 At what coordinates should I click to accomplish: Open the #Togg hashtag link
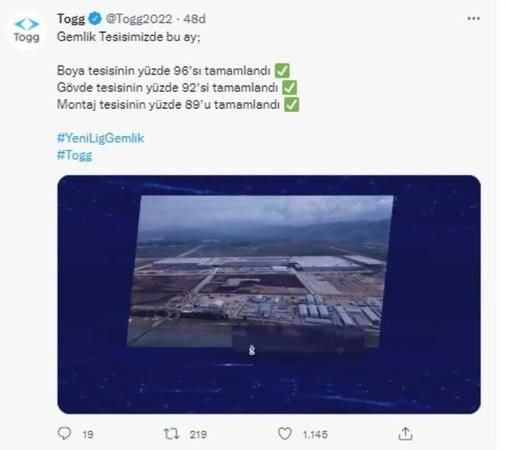74,155
